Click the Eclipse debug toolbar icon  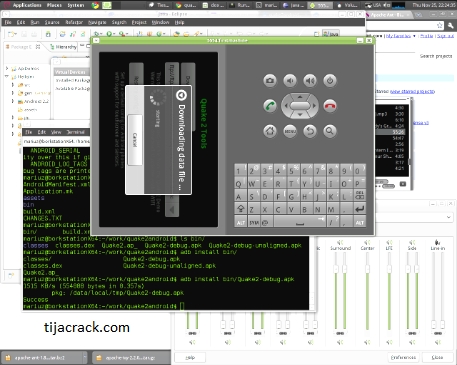96,34
